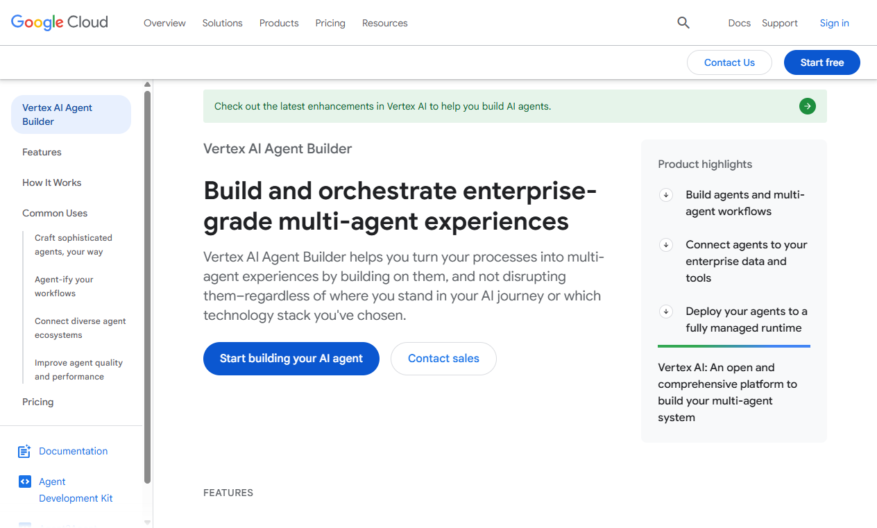Go to Docs in the header
877x528 pixels.
pos(739,23)
